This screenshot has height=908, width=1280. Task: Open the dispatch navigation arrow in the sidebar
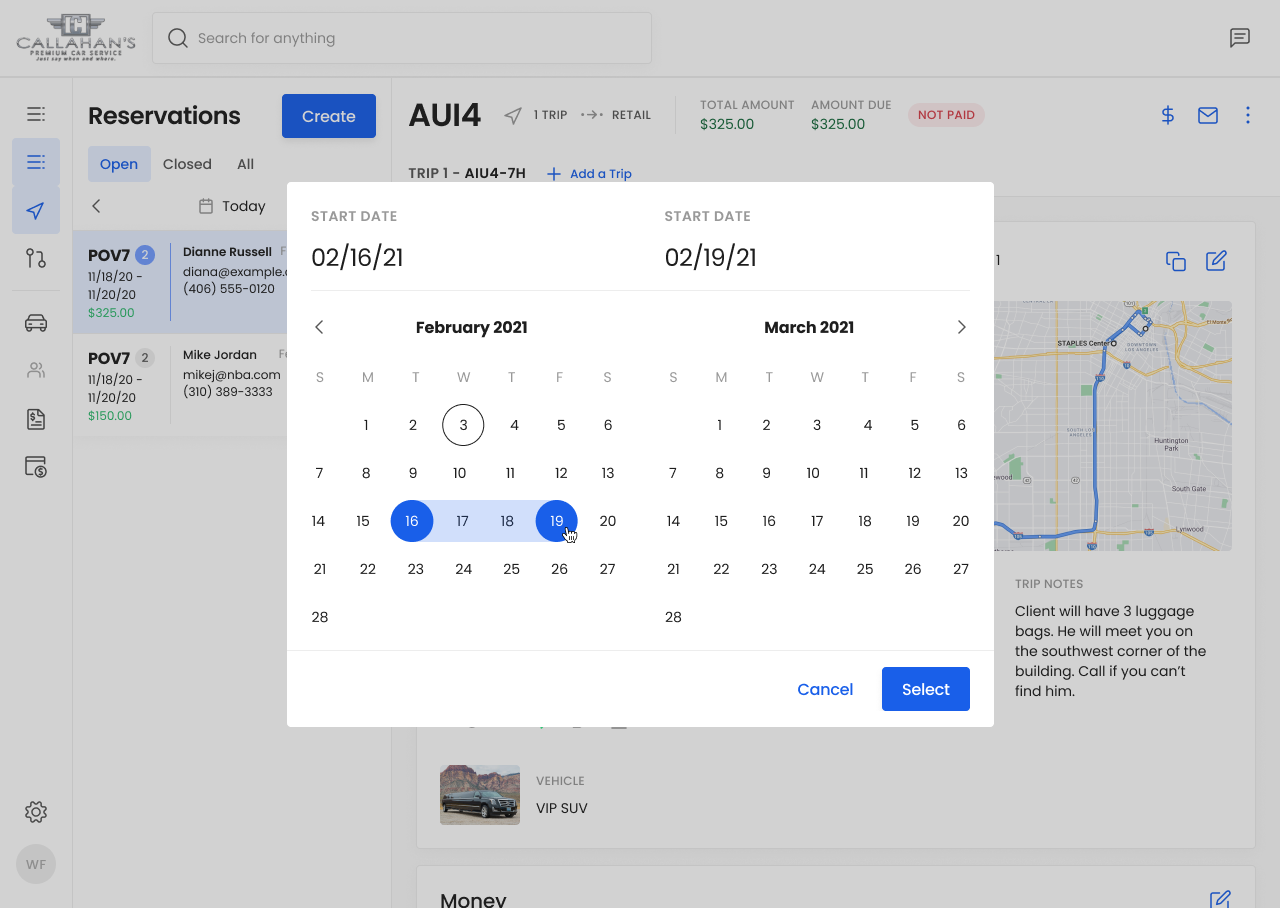(35, 211)
